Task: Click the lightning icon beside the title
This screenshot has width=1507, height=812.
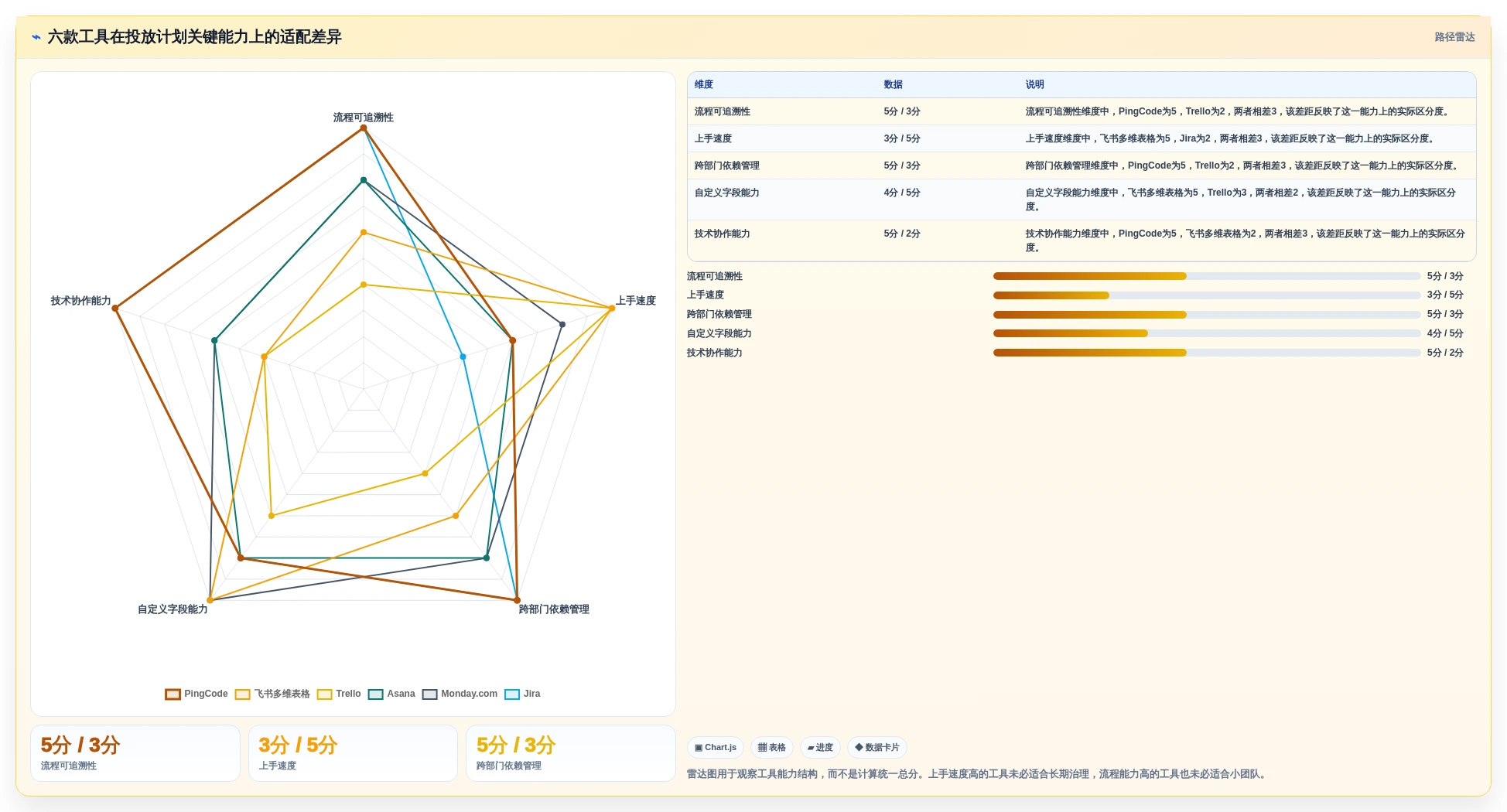Action: 36,37
